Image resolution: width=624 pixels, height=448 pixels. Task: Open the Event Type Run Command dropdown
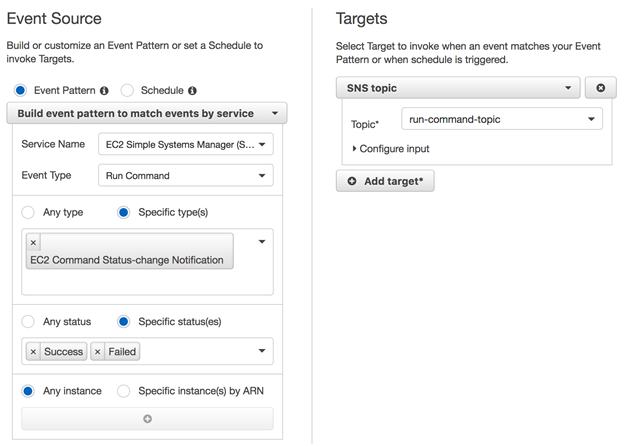point(186,175)
